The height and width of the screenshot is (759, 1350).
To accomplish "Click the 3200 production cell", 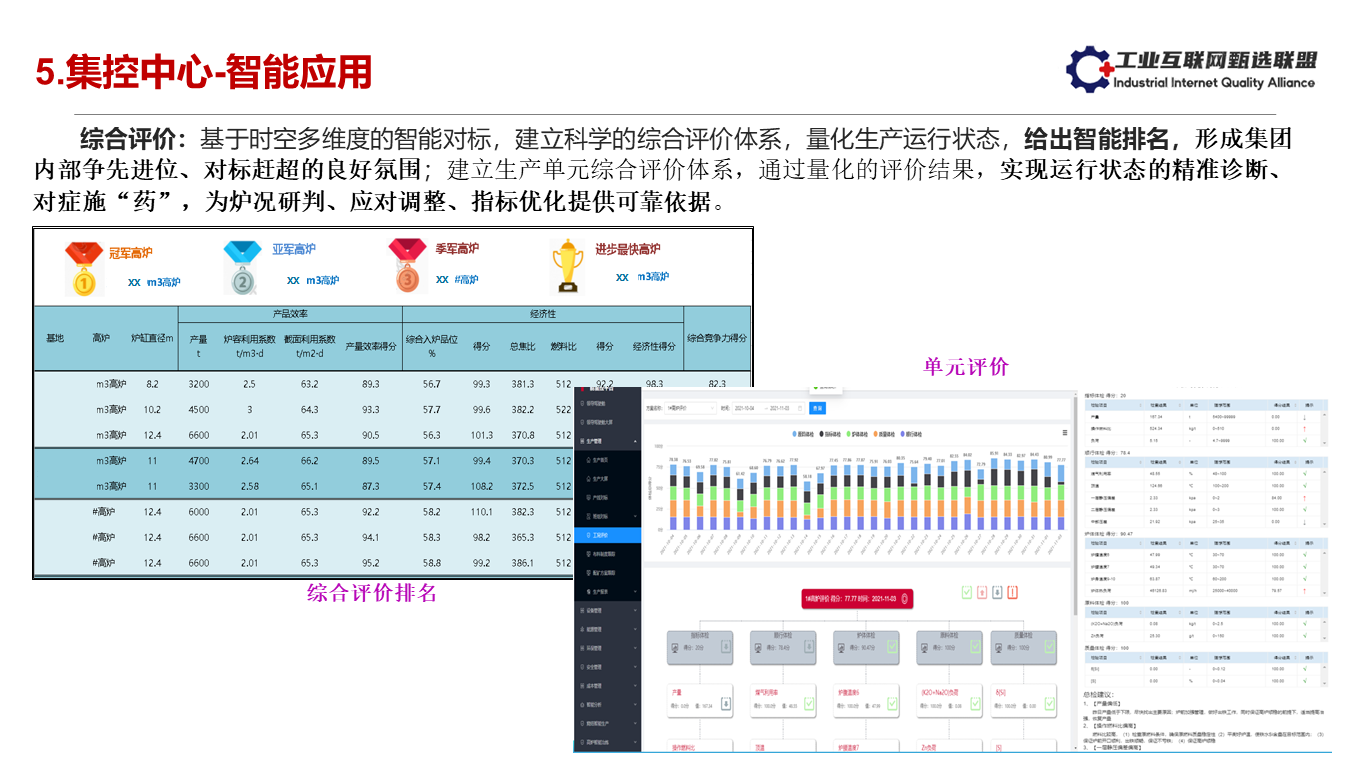I will pos(199,384).
